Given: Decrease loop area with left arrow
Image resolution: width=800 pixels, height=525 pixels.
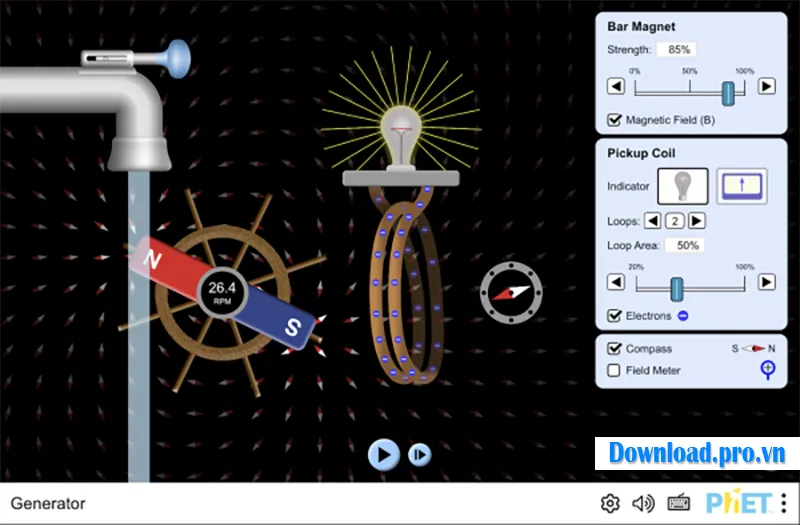Looking at the screenshot, I should (x=616, y=282).
